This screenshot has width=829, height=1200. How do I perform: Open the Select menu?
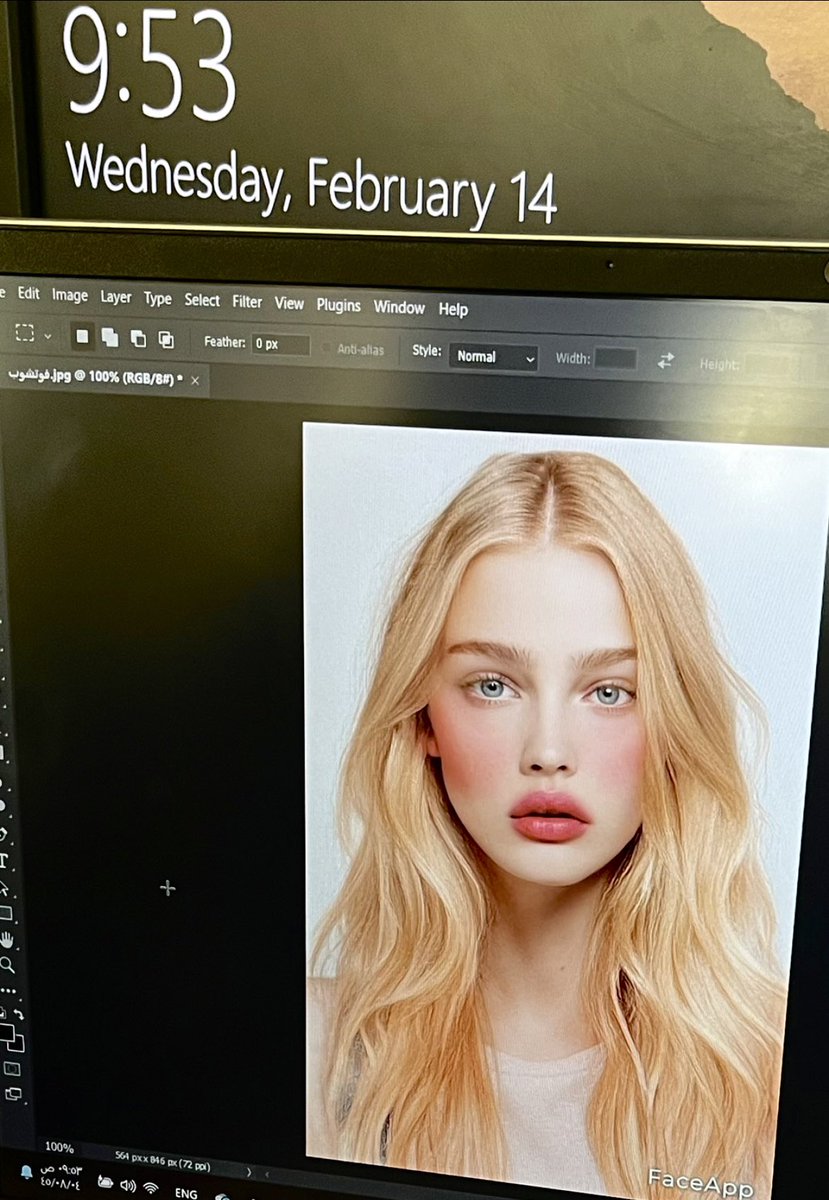click(202, 300)
